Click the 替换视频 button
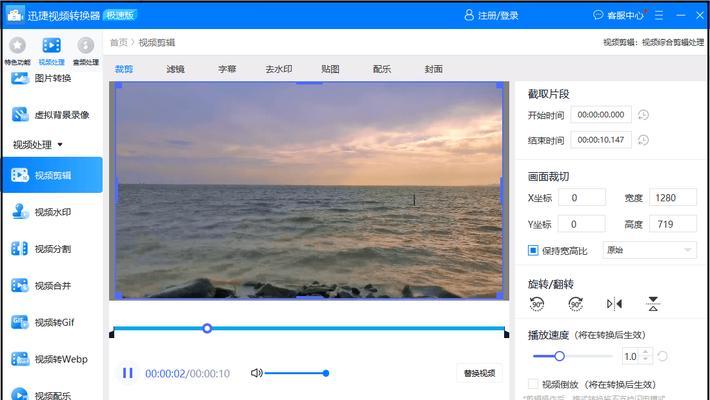The height and width of the screenshot is (400, 710). [x=480, y=373]
